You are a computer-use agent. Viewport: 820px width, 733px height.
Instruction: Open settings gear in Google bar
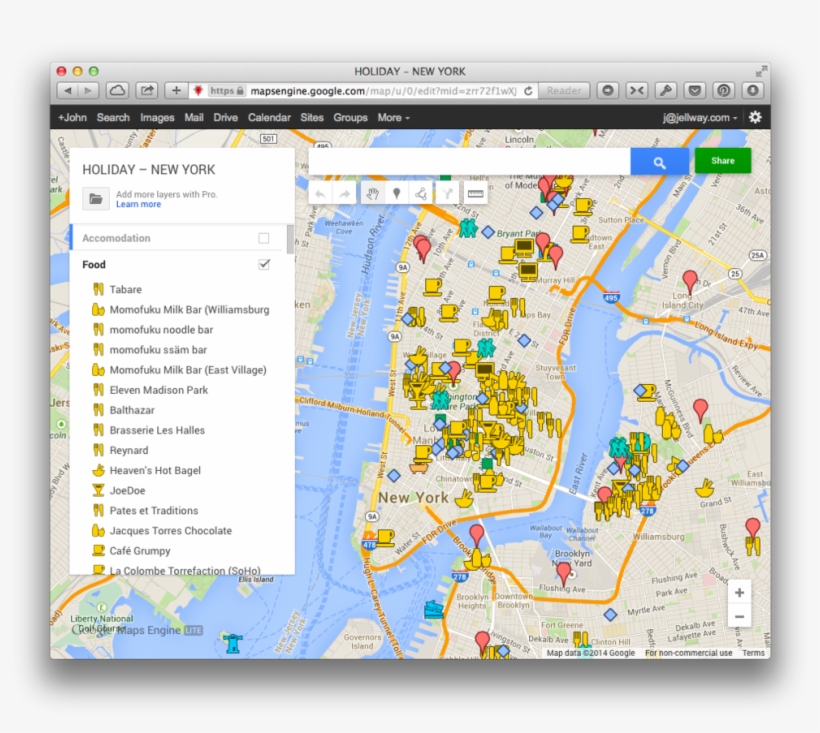[755, 117]
